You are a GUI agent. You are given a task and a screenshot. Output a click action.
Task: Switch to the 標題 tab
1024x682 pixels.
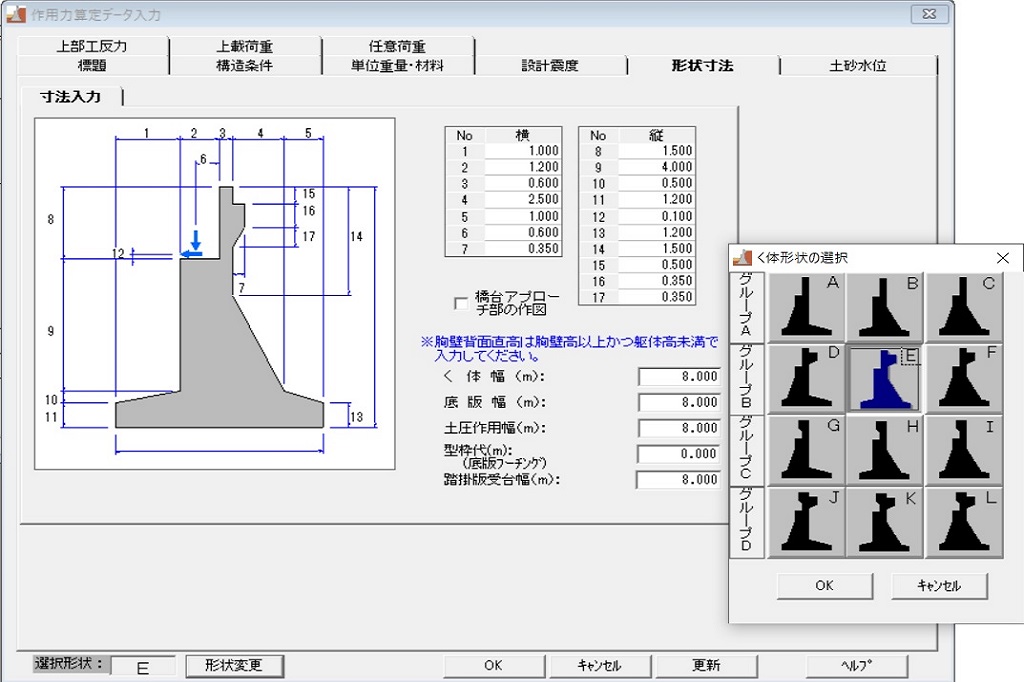(x=92, y=65)
